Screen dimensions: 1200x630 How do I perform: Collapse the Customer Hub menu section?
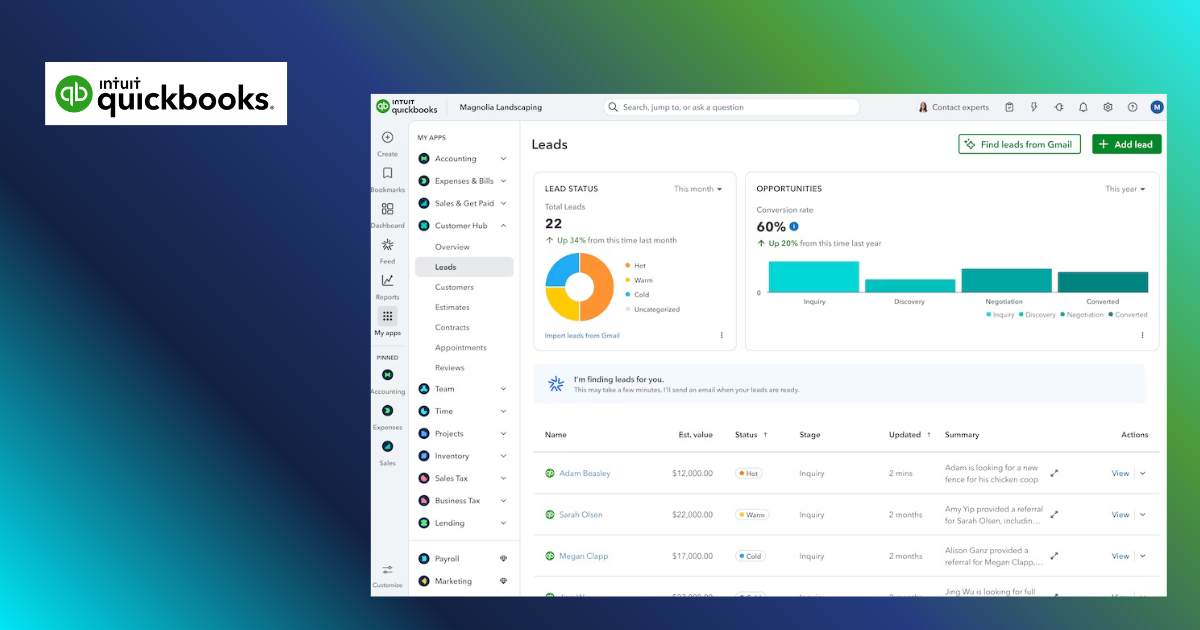pyautogui.click(x=503, y=226)
